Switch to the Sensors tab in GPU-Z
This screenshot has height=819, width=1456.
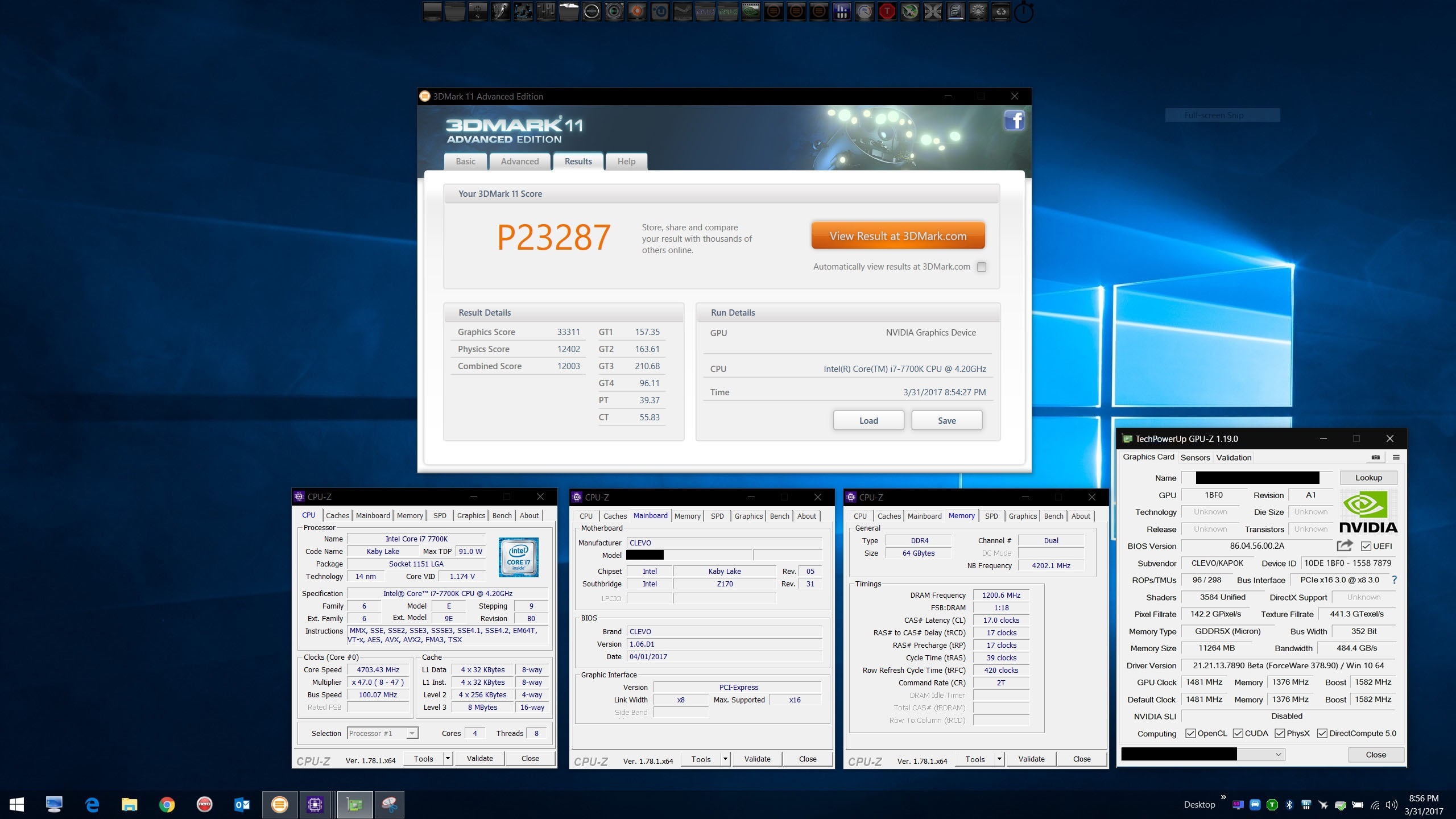tap(1195, 458)
